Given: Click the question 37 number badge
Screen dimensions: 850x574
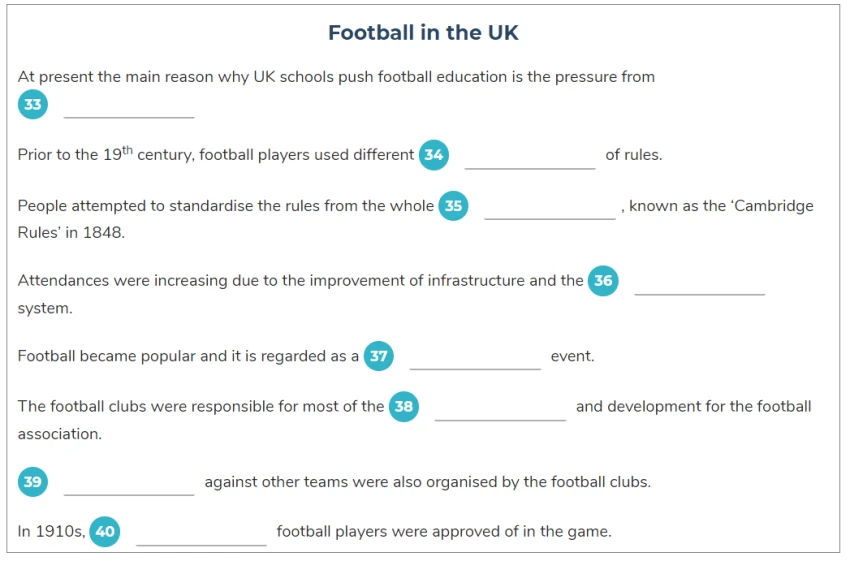Looking at the screenshot, I should click(x=378, y=356).
